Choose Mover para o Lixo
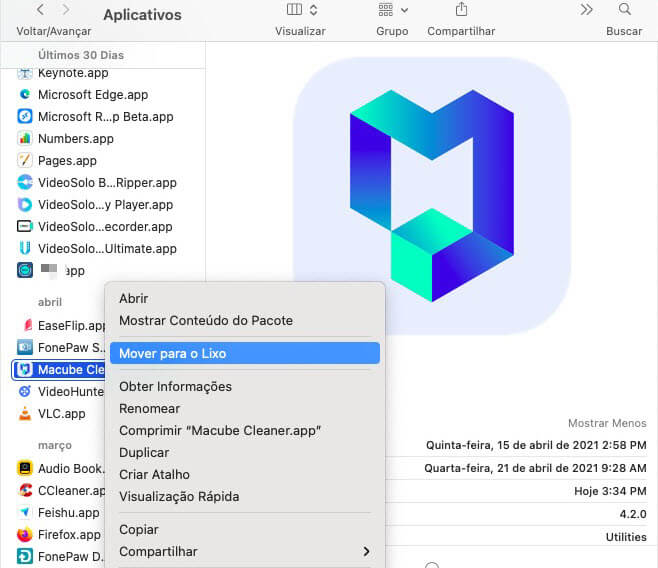This screenshot has height=568, width=658. tap(245, 353)
